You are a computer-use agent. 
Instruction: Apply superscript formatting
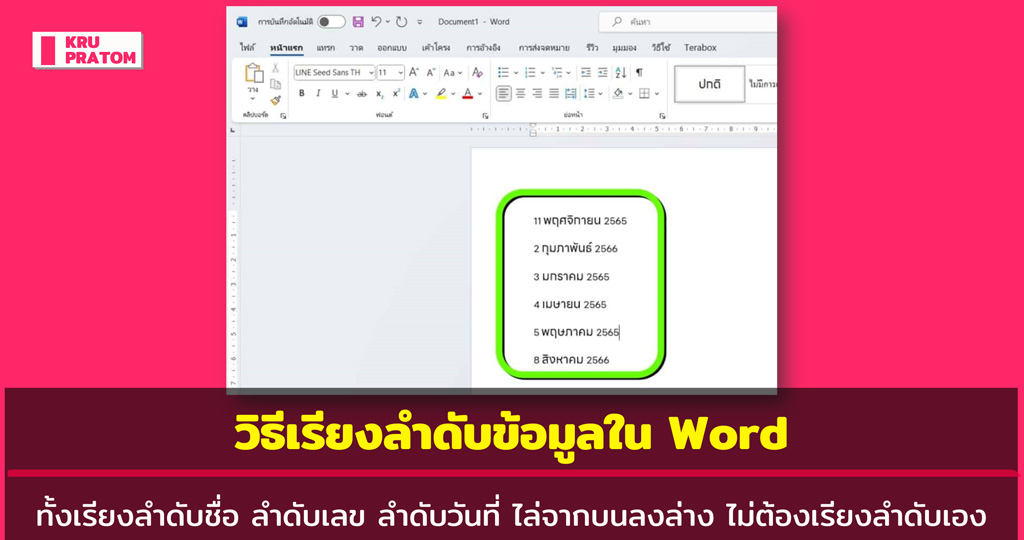point(396,94)
